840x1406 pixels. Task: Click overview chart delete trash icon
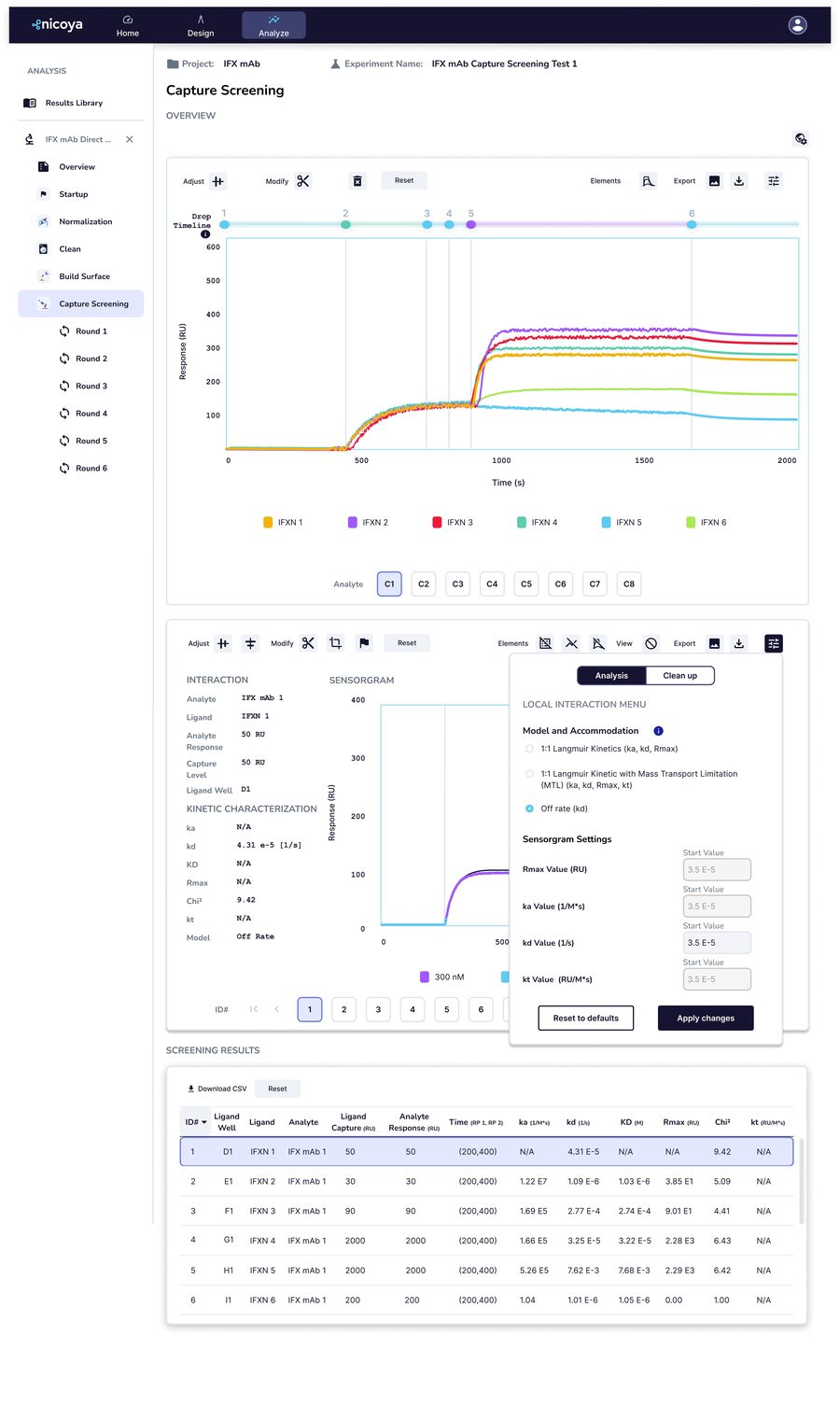[x=357, y=181]
